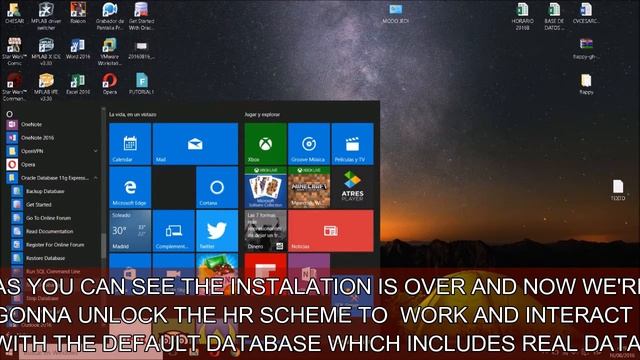Open Star Wars Comic desktop shortcut
The image size is (640, 360).
[14, 52]
